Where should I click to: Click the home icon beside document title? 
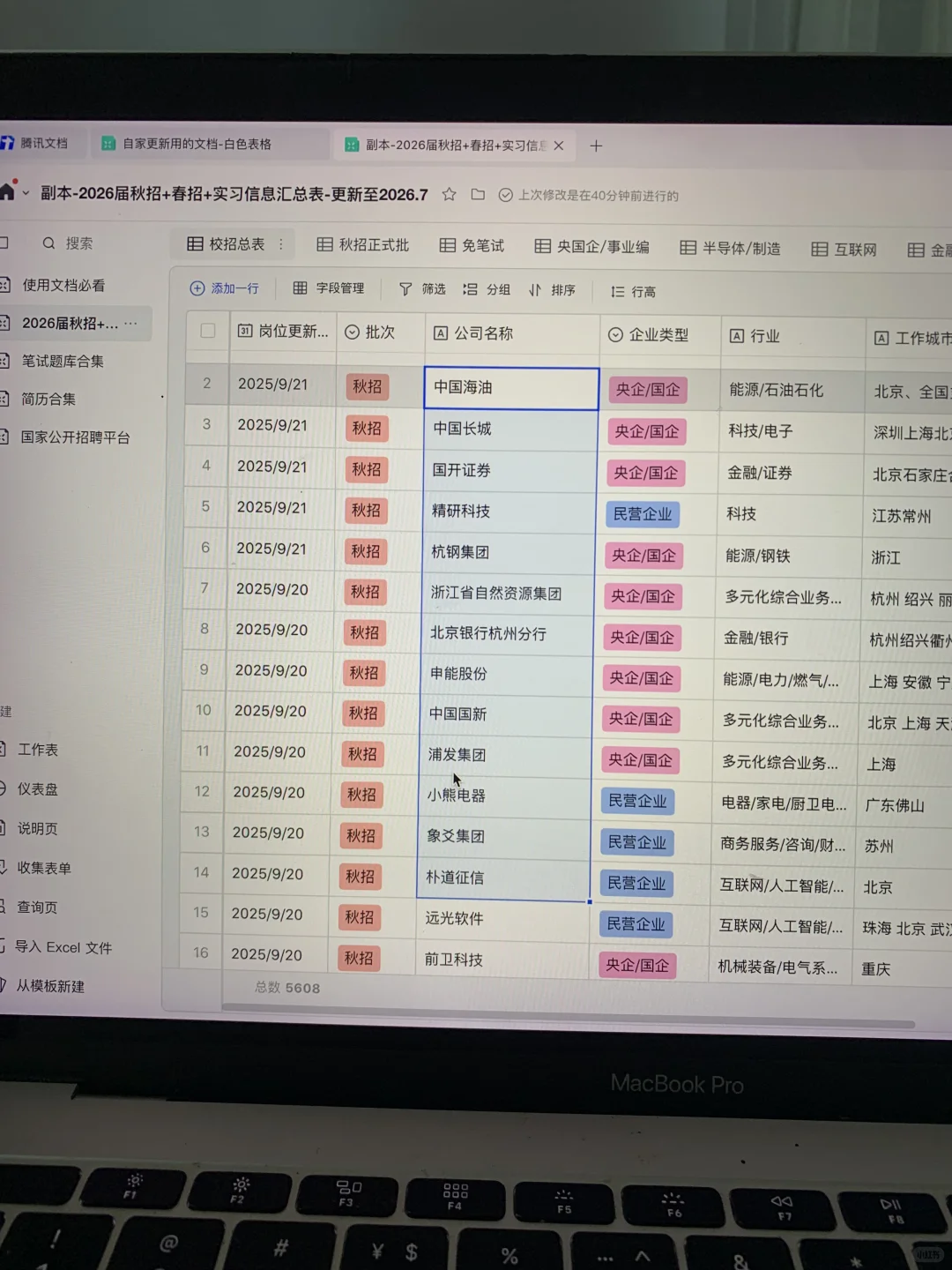pos(7,190)
